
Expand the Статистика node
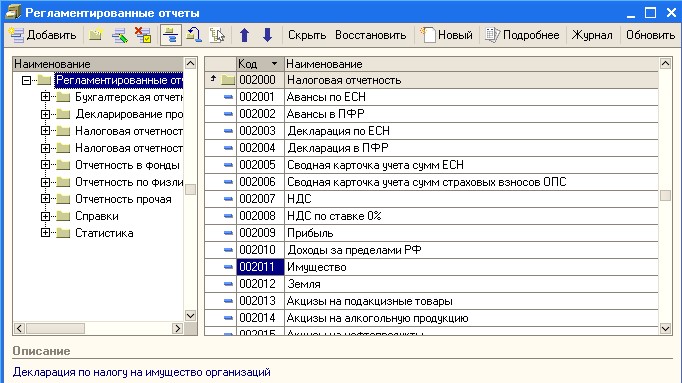(46, 233)
